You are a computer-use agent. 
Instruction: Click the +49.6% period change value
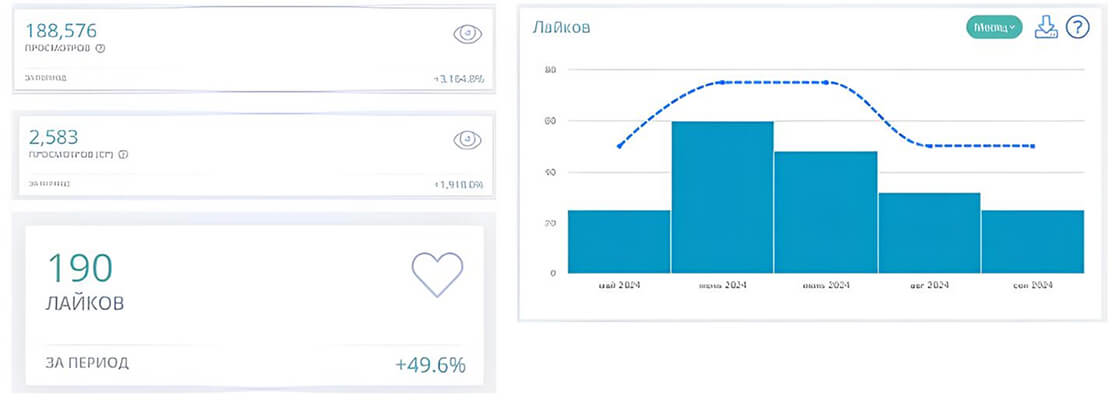pyautogui.click(x=430, y=364)
